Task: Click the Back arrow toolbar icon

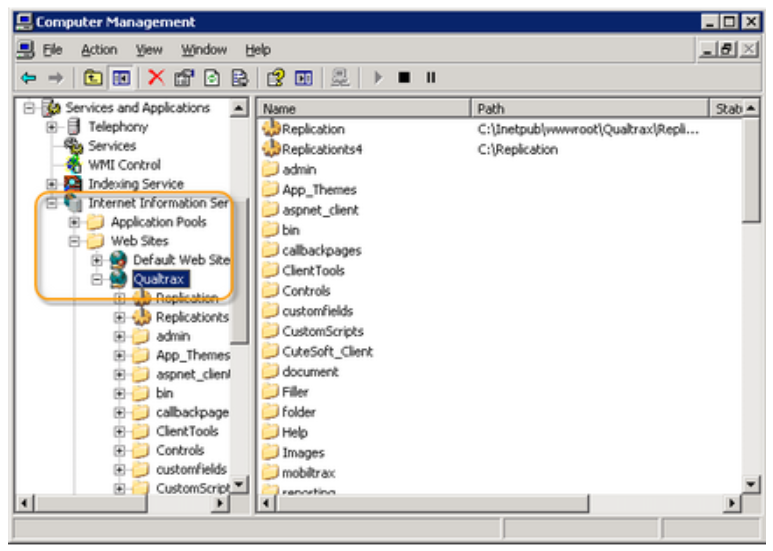Action: (29, 78)
